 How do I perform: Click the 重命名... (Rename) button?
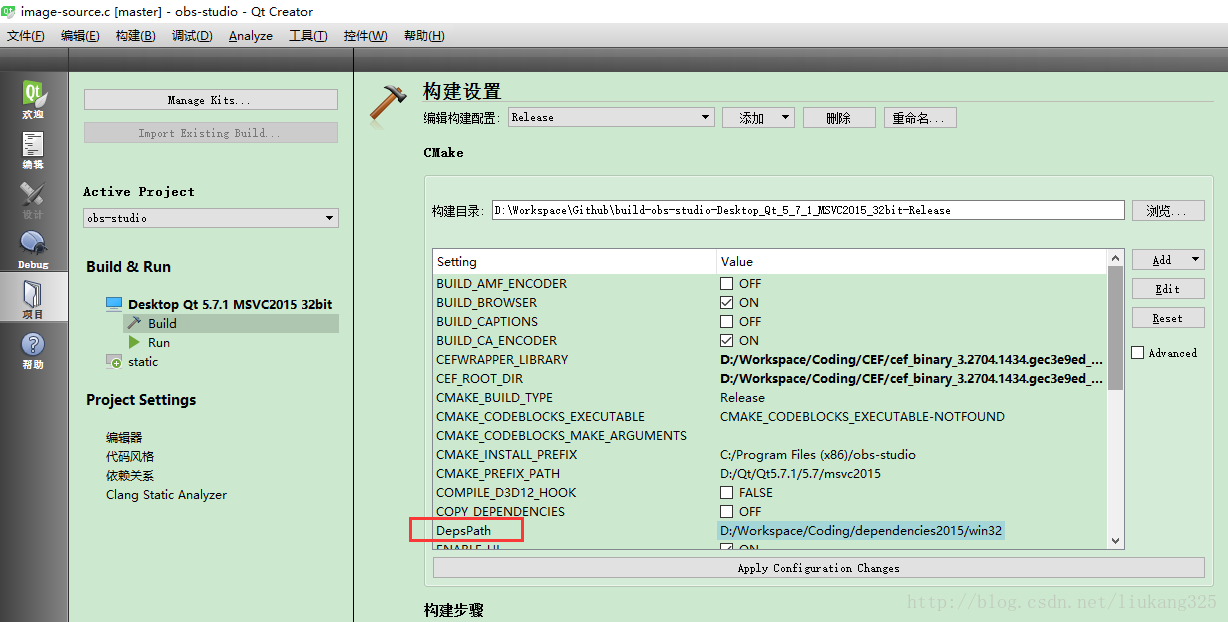(920, 118)
